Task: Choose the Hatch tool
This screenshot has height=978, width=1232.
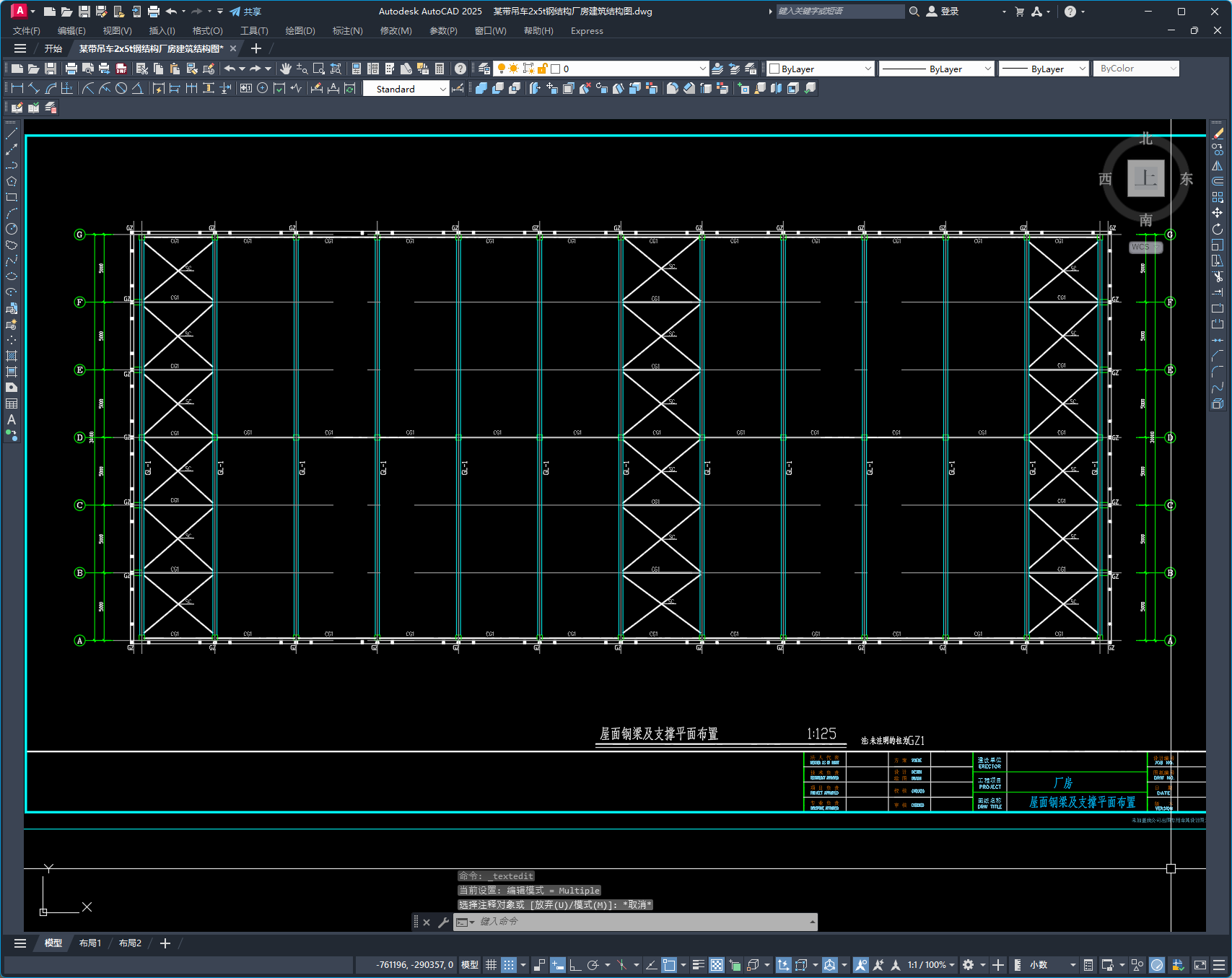Action: coord(12,356)
